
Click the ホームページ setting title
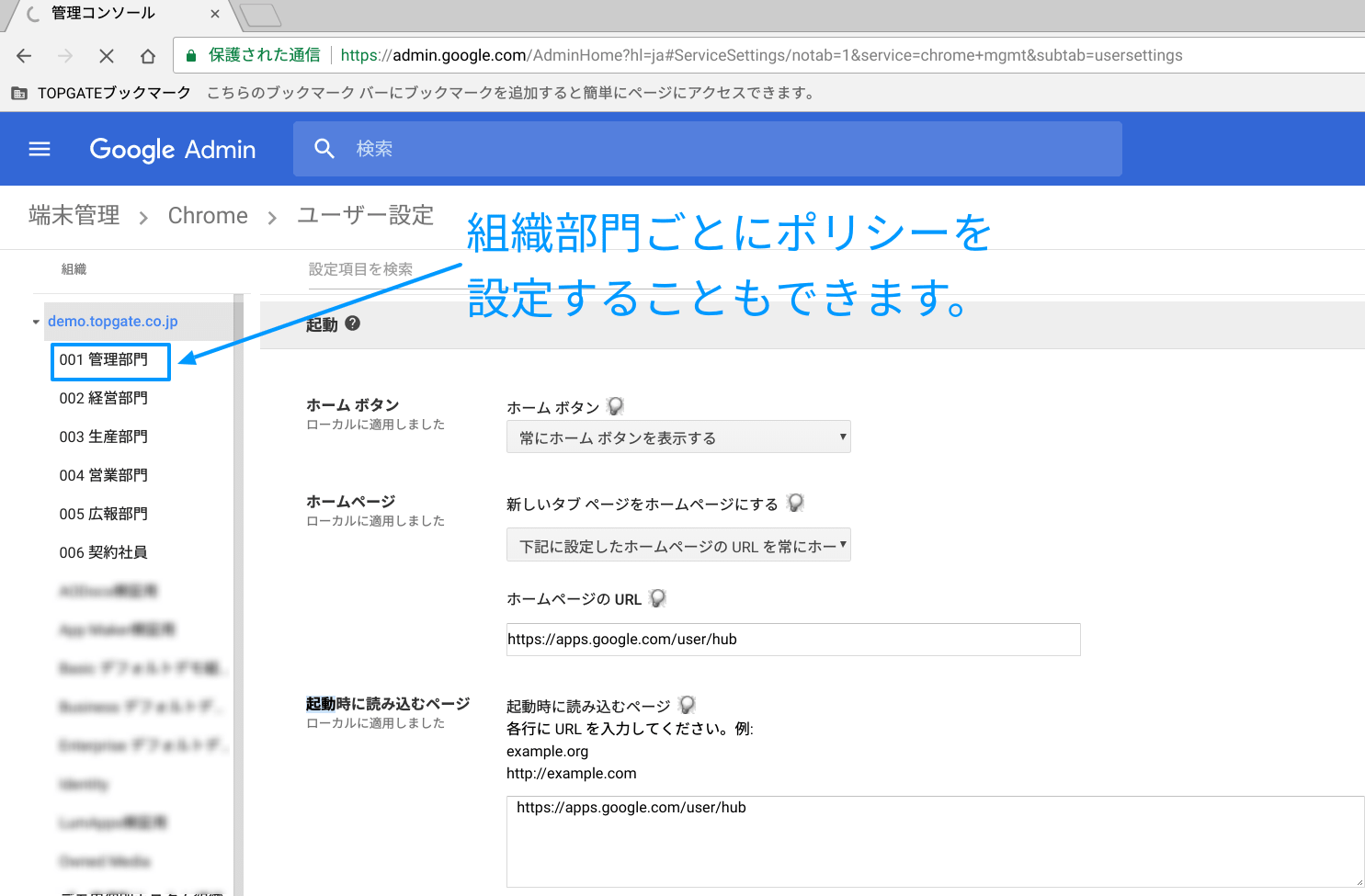point(351,501)
